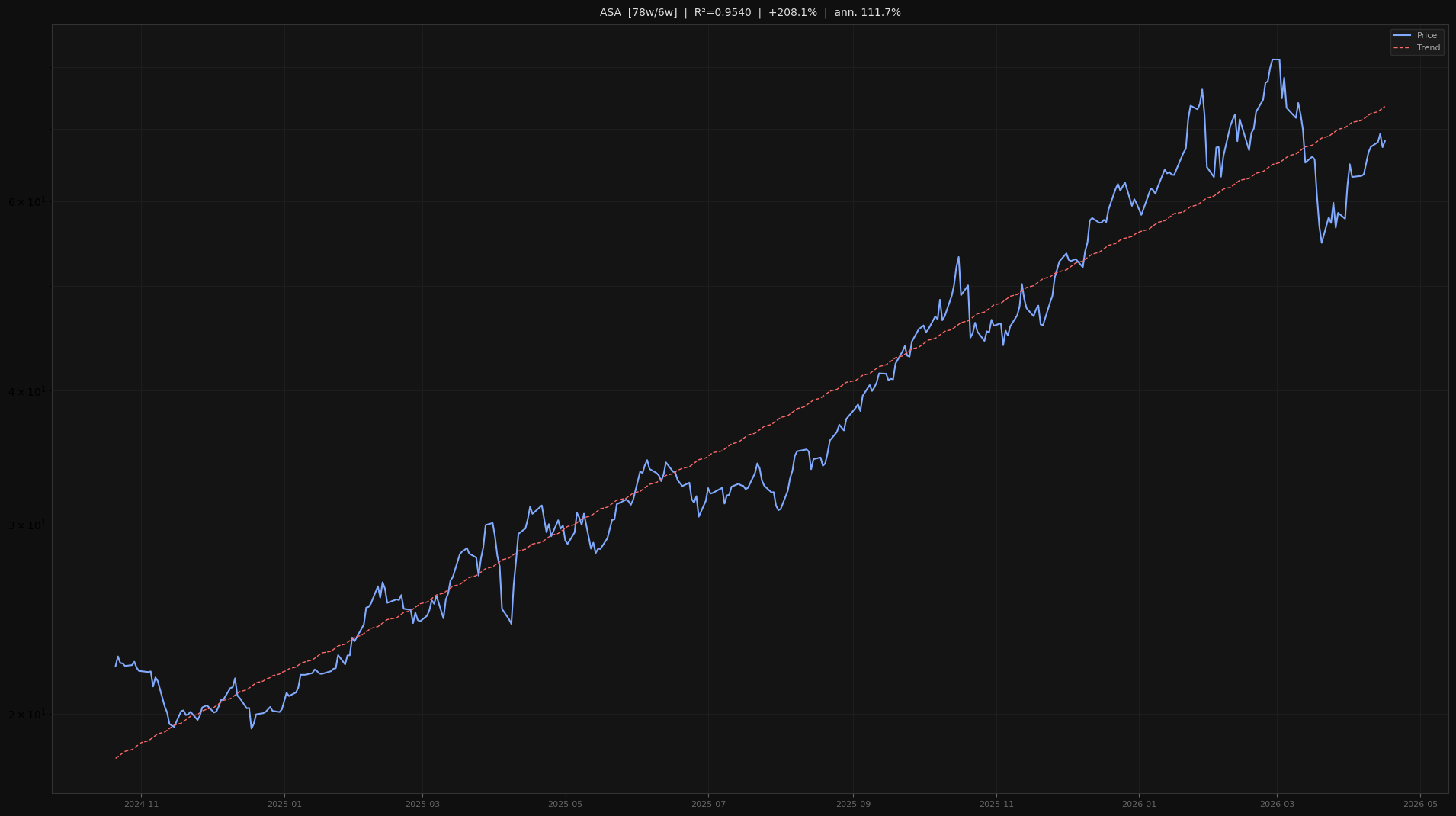1456x816 pixels.
Task: Click the 2025-03 x-axis date label
Action: click(x=422, y=805)
